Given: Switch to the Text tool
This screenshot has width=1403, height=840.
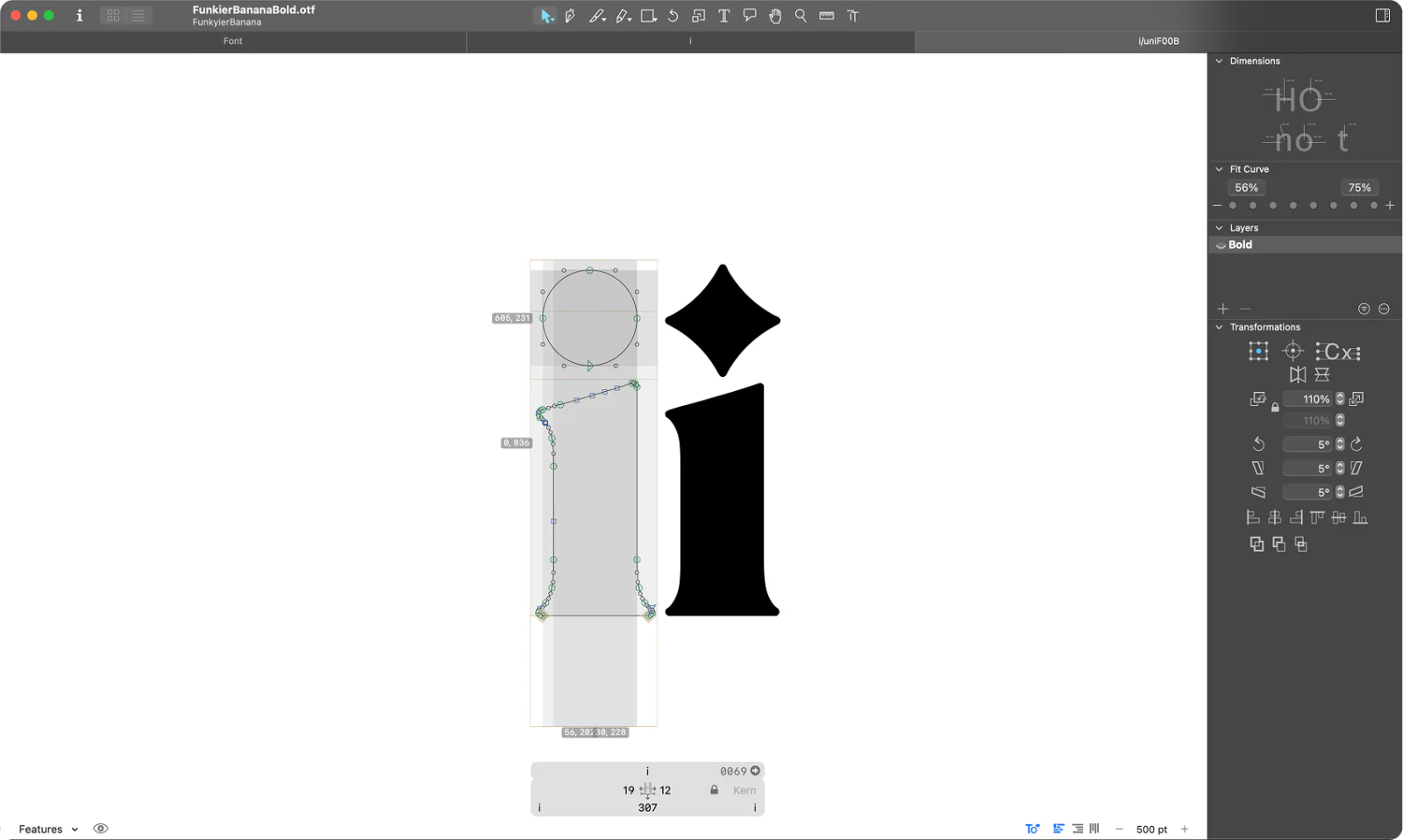Looking at the screenshot, I should pyautogui.click(x=723, y=16).
